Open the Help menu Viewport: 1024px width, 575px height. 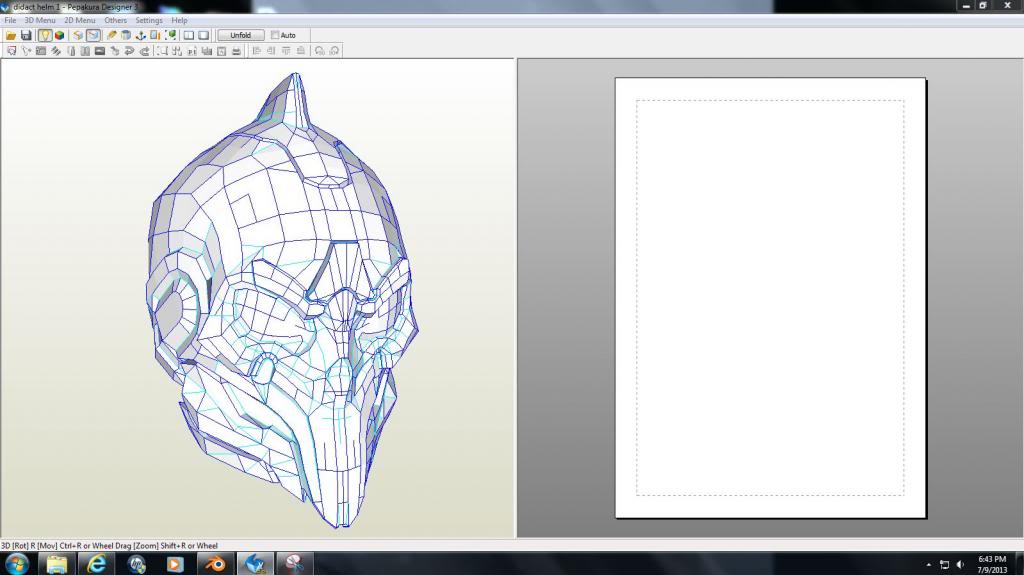(180, 20)
